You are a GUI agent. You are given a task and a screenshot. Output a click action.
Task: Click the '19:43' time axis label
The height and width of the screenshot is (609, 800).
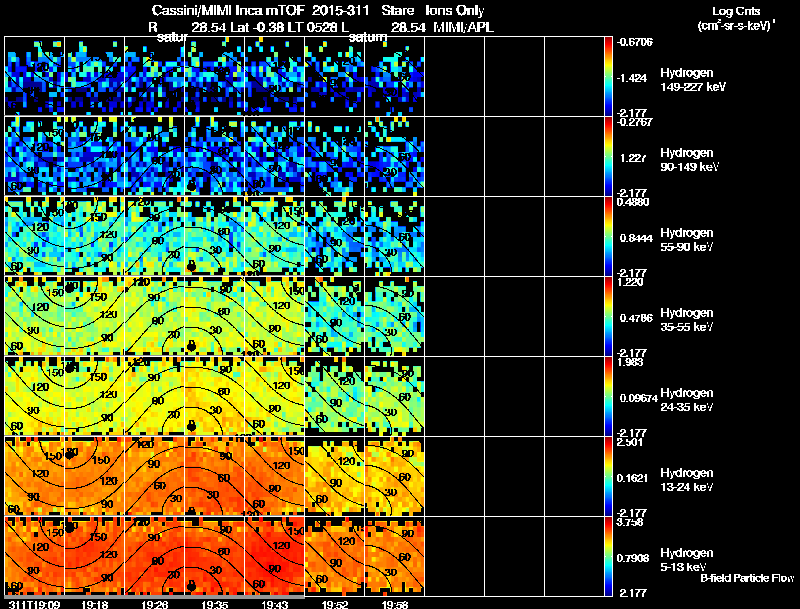pos(275,604)
